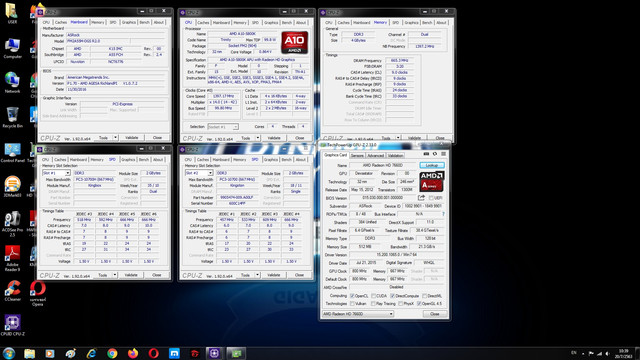Screen dimensions: 640x360
Task: Open the Socket #1 Selection dropdown
Action: pos(223,127)
